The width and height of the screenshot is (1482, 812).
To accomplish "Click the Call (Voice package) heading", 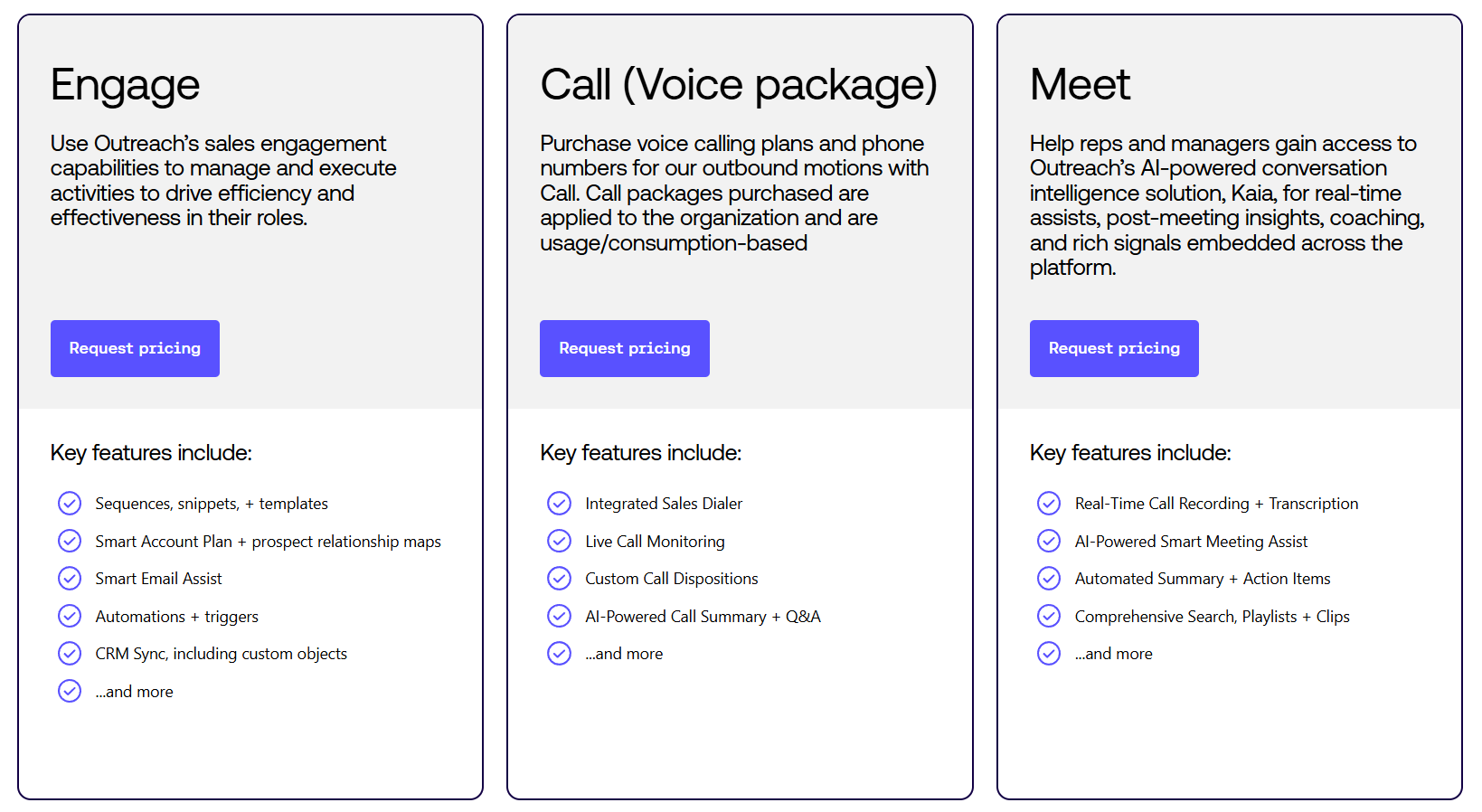I will pos(739,86).
